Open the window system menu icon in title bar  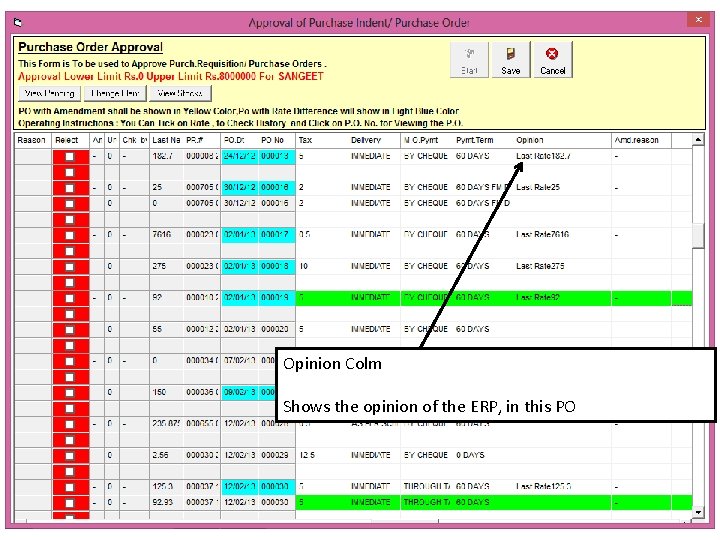pyautogui.click(x=18, y=22)
